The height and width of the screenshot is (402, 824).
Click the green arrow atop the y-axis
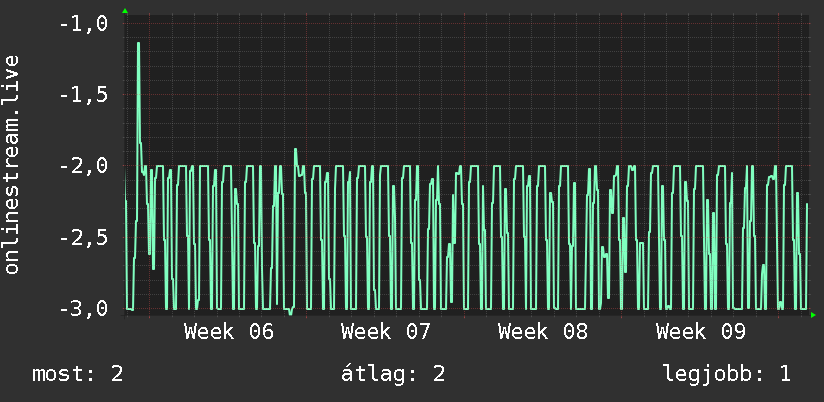(x=125, y=11)
